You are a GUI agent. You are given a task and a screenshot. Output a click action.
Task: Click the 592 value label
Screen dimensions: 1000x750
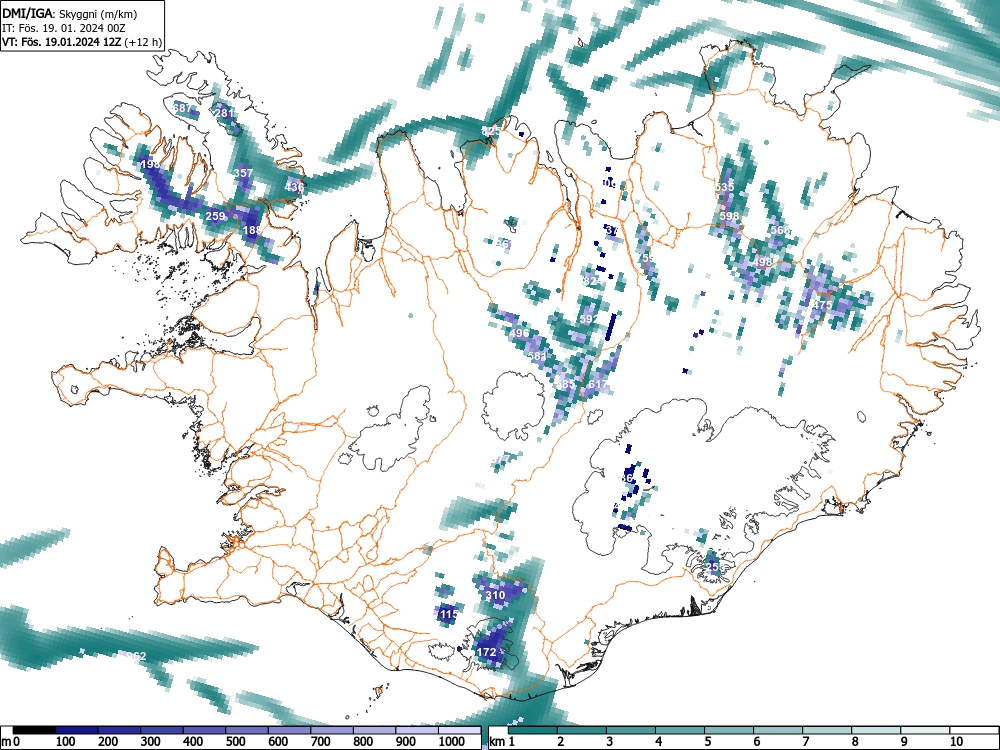[x=589, y=319]
